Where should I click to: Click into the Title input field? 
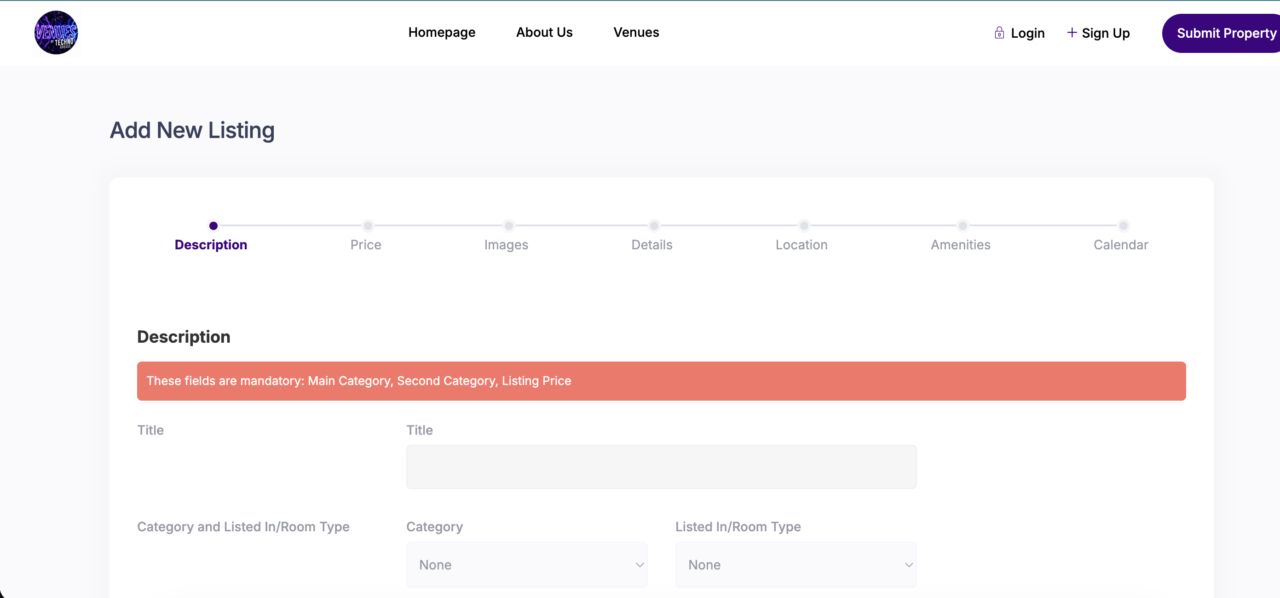click(661, 467)
